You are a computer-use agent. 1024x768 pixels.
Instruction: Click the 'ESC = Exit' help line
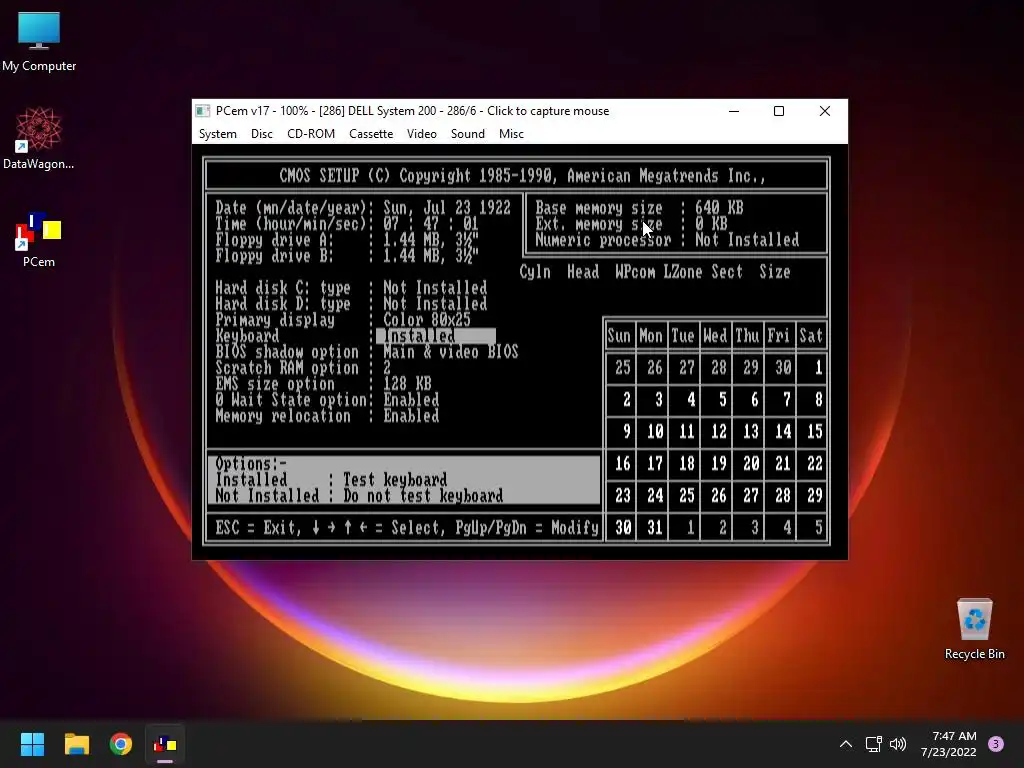click(x=407, y=528)
